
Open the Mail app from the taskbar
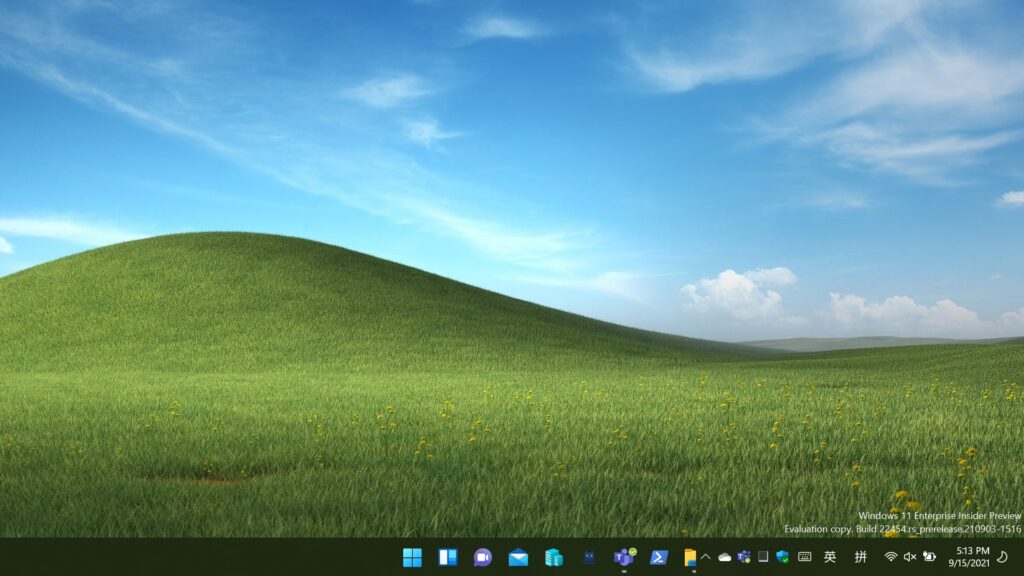coord(518,557)
